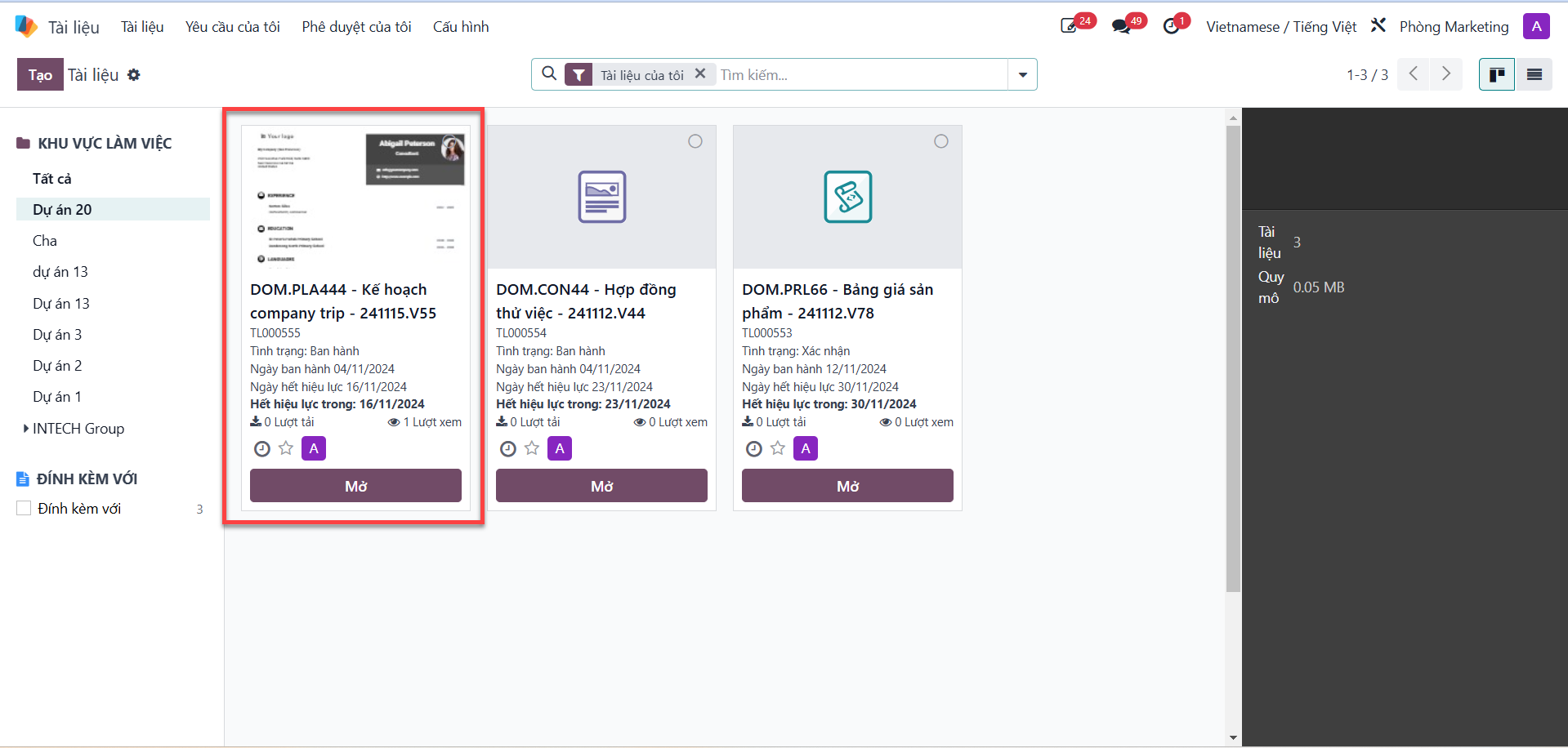Open the 'Tài liệu' menu item

click(x=142, y=26)
